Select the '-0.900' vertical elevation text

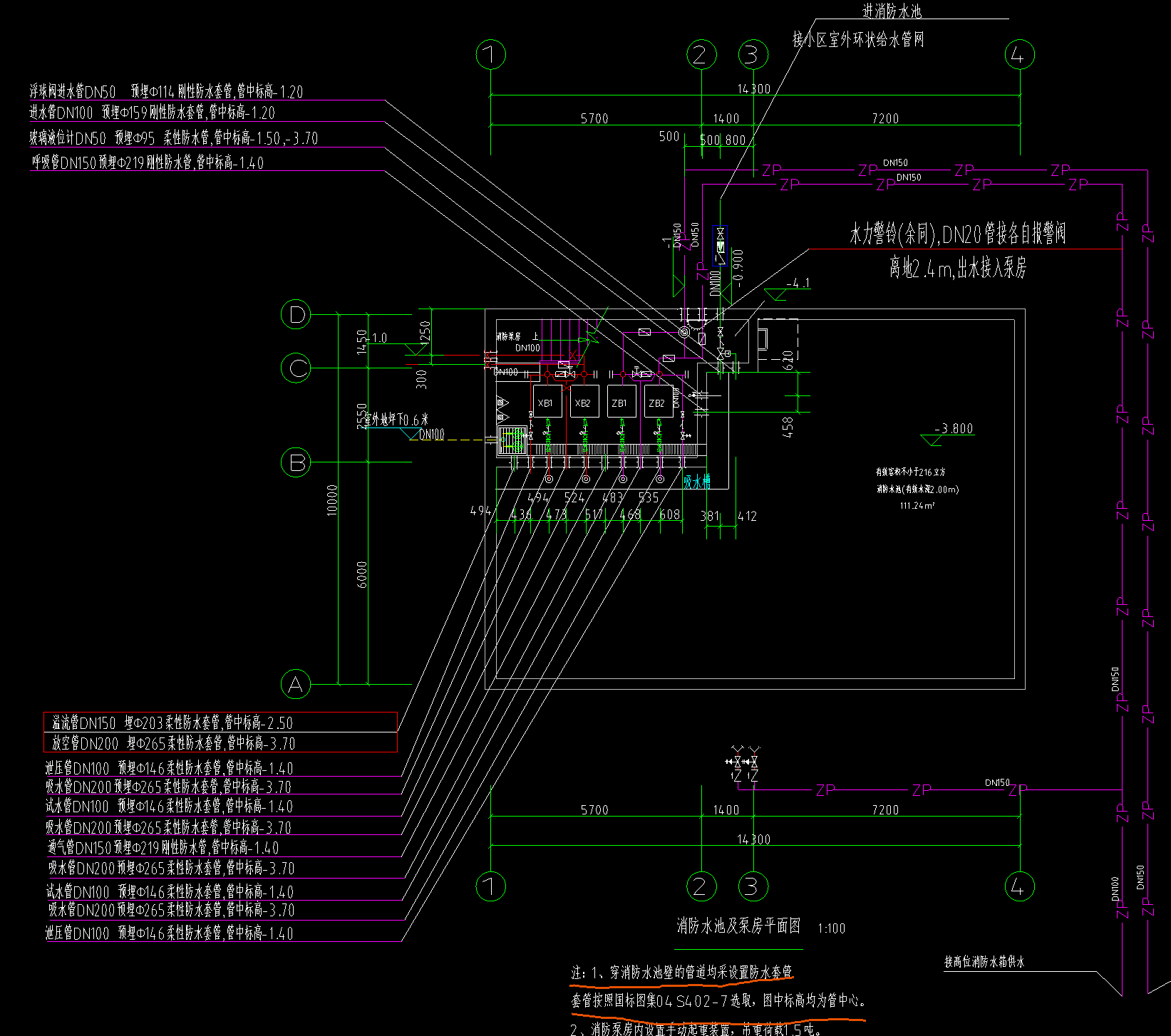(738, 268)
